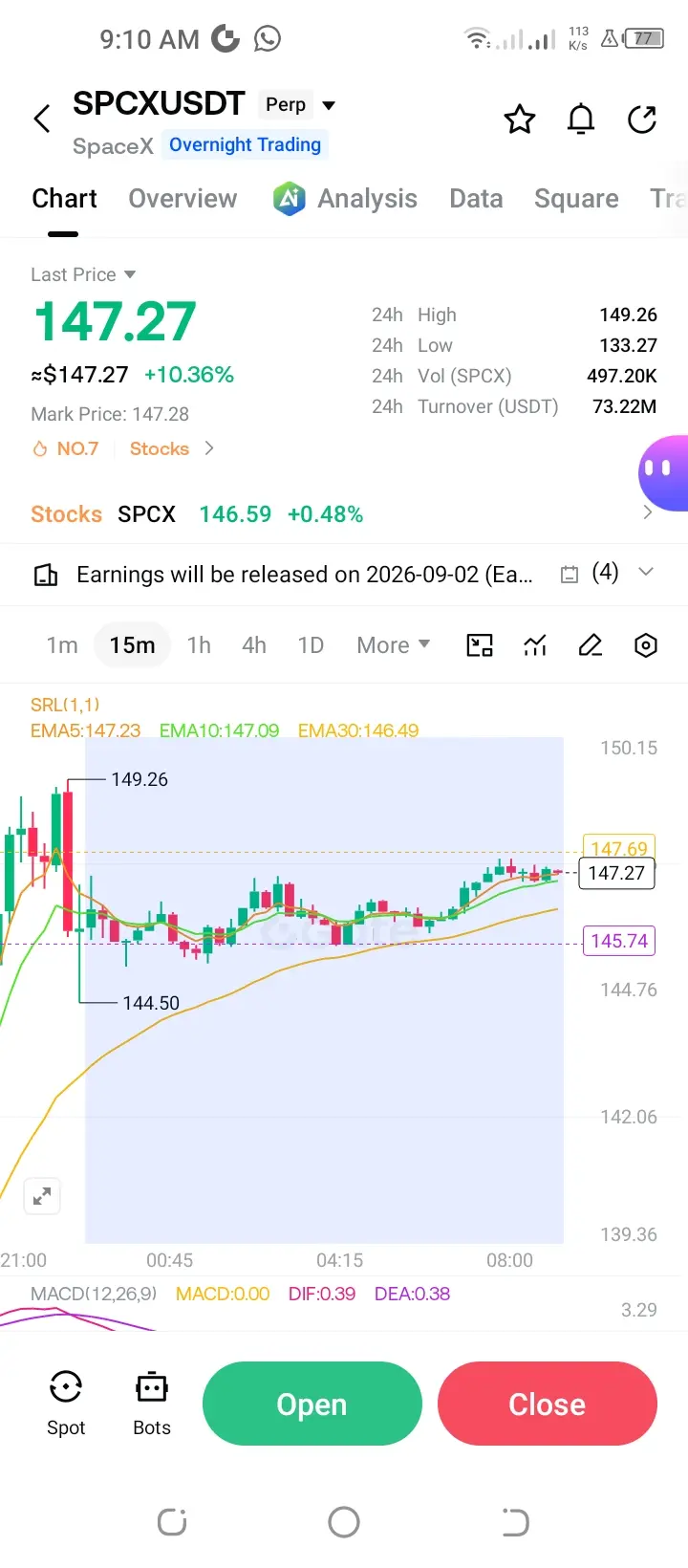Open chart settings hexagon icon
688x1568 pixels.
point(646,645)
